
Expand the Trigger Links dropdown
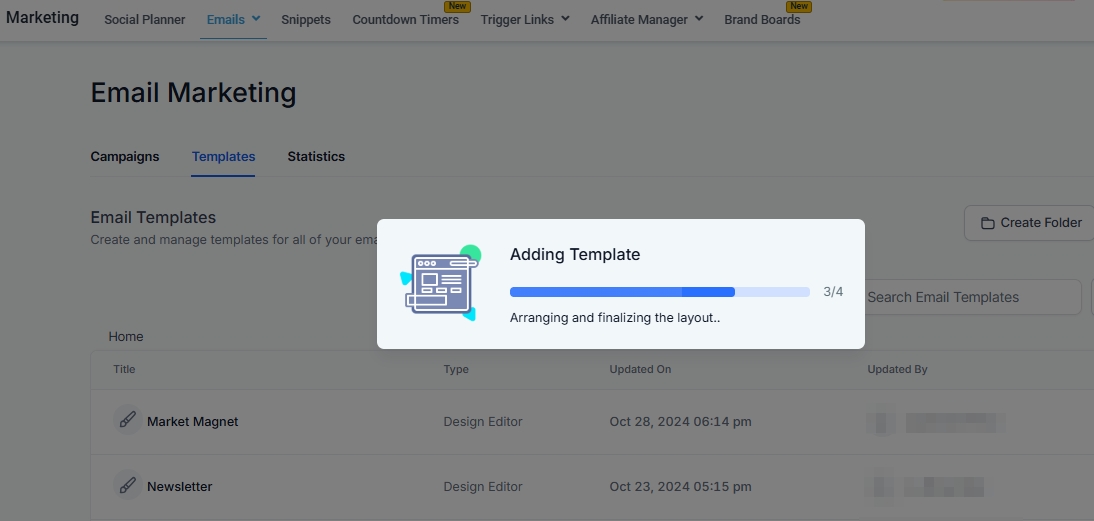525,19
